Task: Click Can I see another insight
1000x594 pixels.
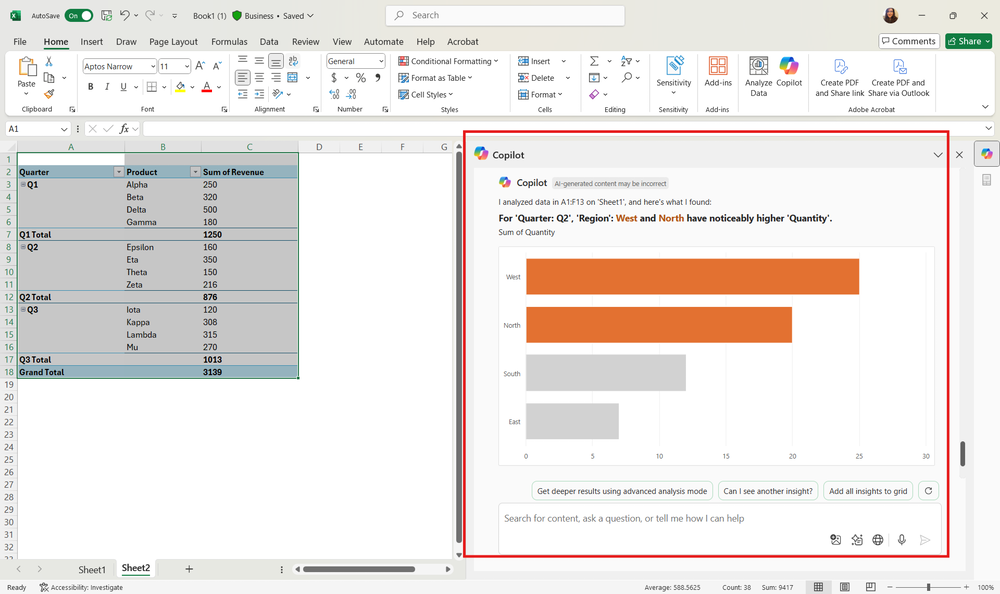Action: (768, 491)
